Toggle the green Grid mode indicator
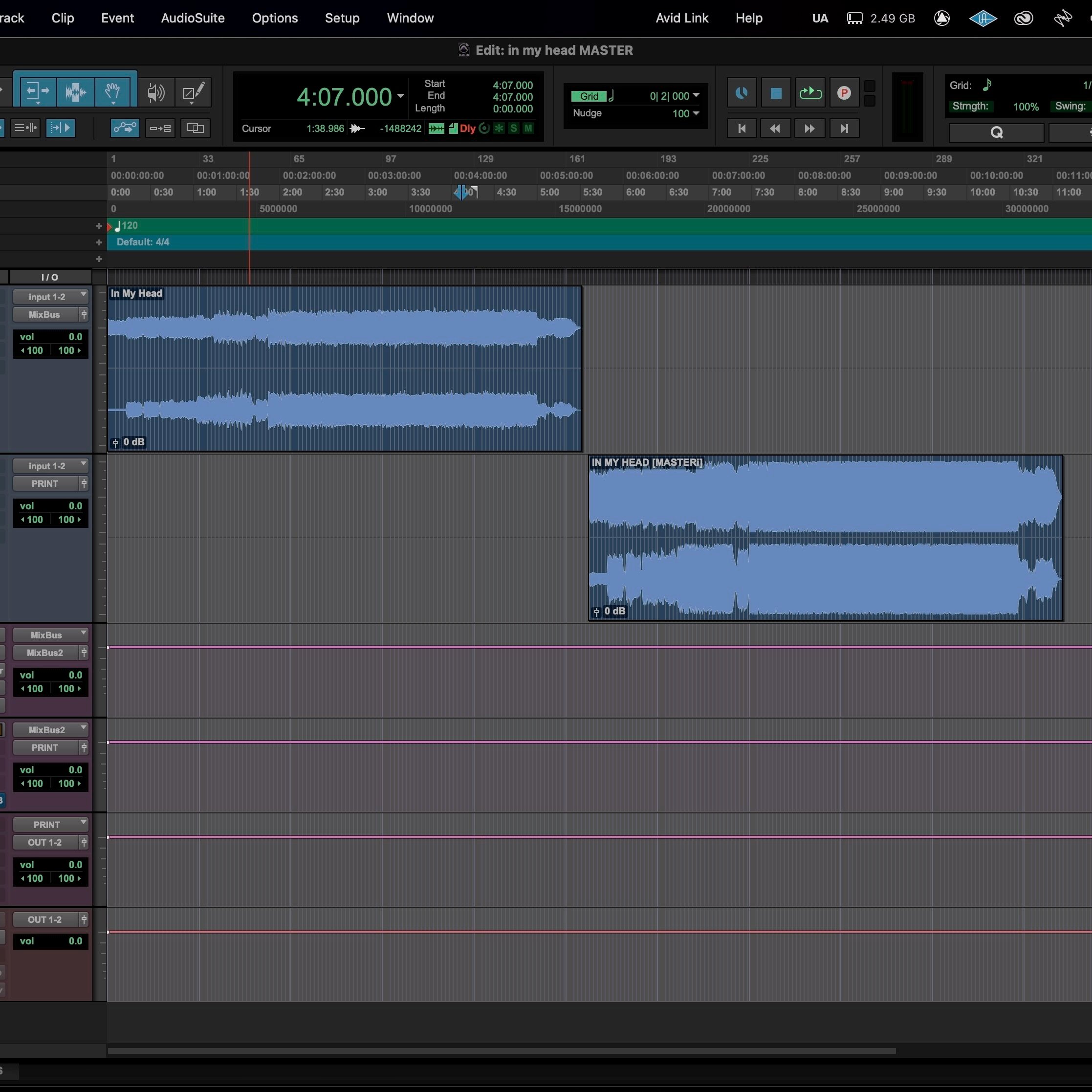Image resolution: width=1092 pixels, height=1092 pixels. 589,96
